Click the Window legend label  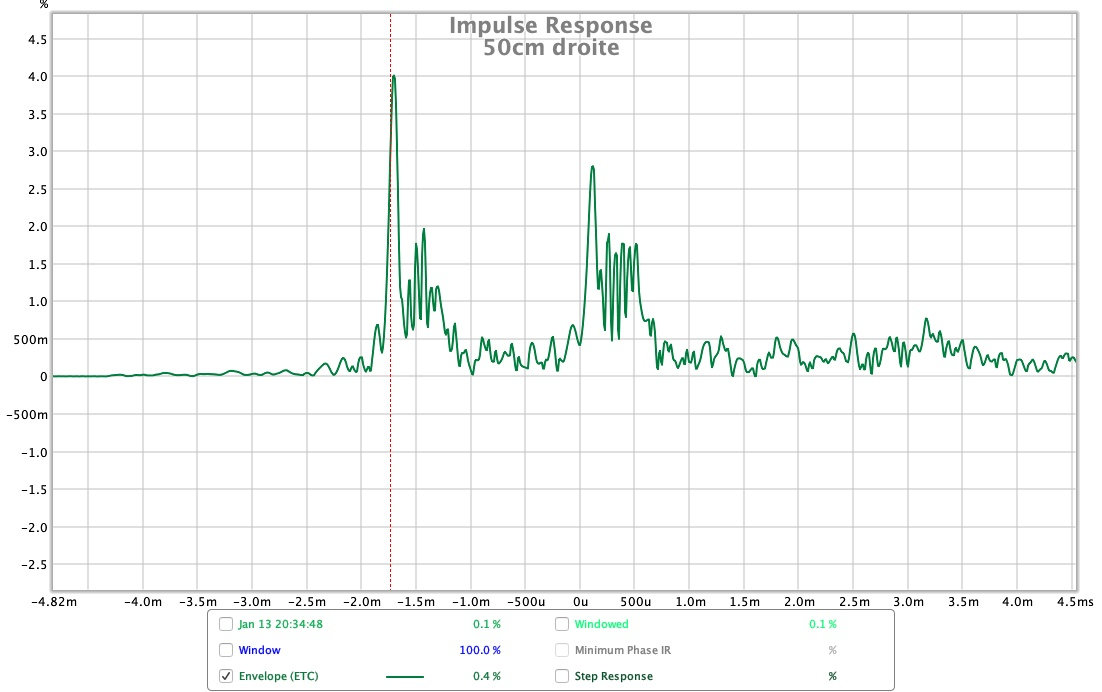click(x=259, y=650)
